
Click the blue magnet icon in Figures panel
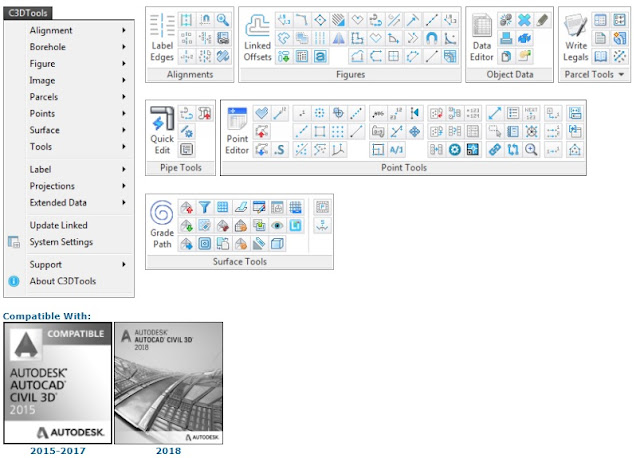click(431, 38)
